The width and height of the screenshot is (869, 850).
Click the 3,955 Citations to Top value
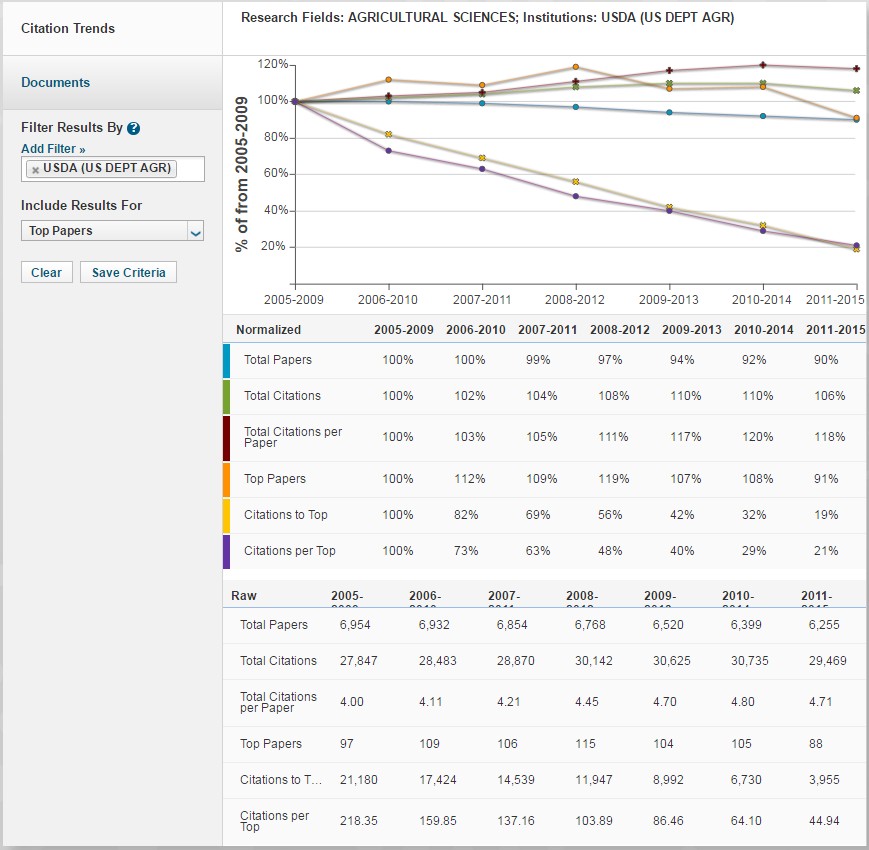point(824,780)
